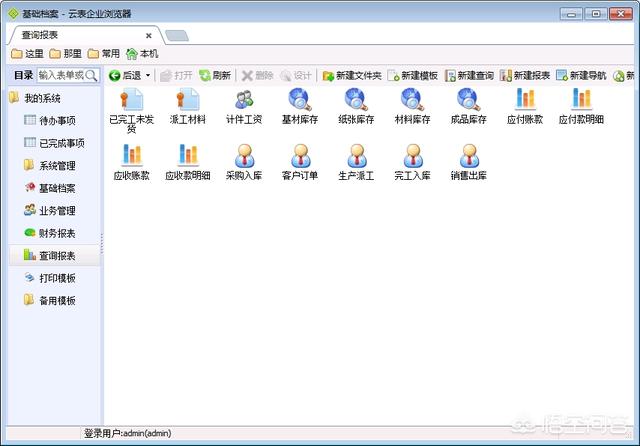Click the 这里 bookmark folder
Image resolution: width=640 pixels, height=446 pixels.
[27, 53]
